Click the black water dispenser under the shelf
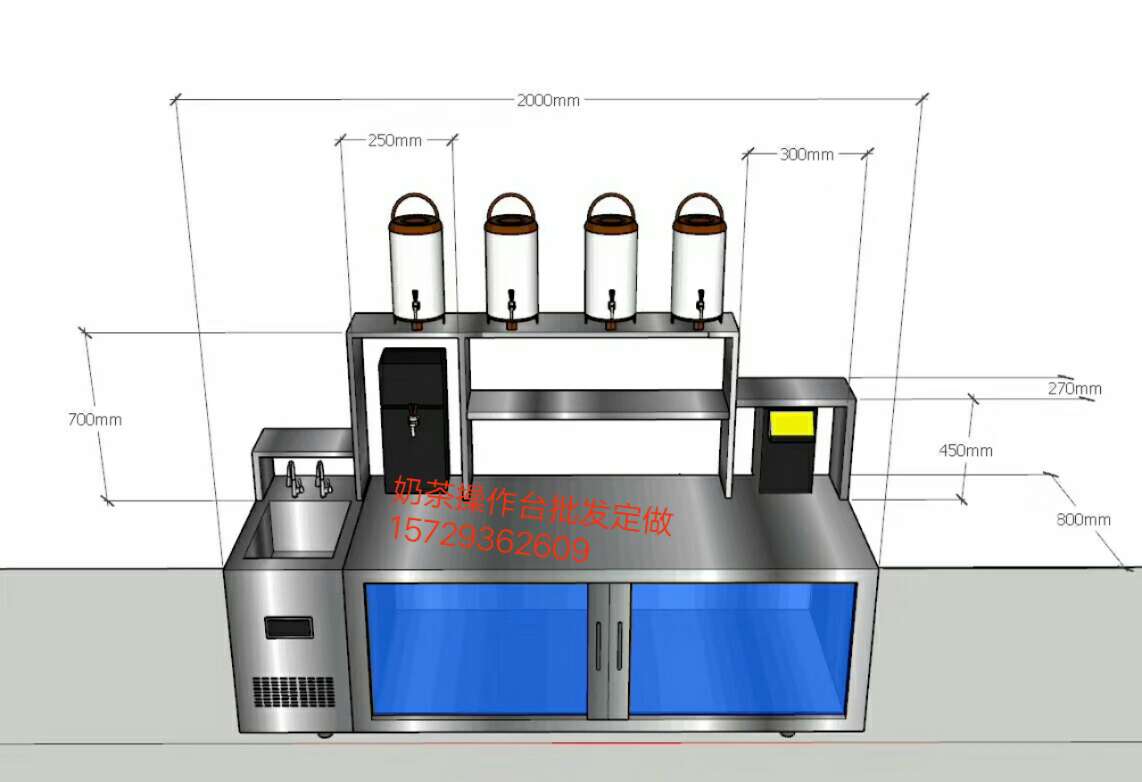1142x782 pixels. pyautogui.click(x=413, y=420)
